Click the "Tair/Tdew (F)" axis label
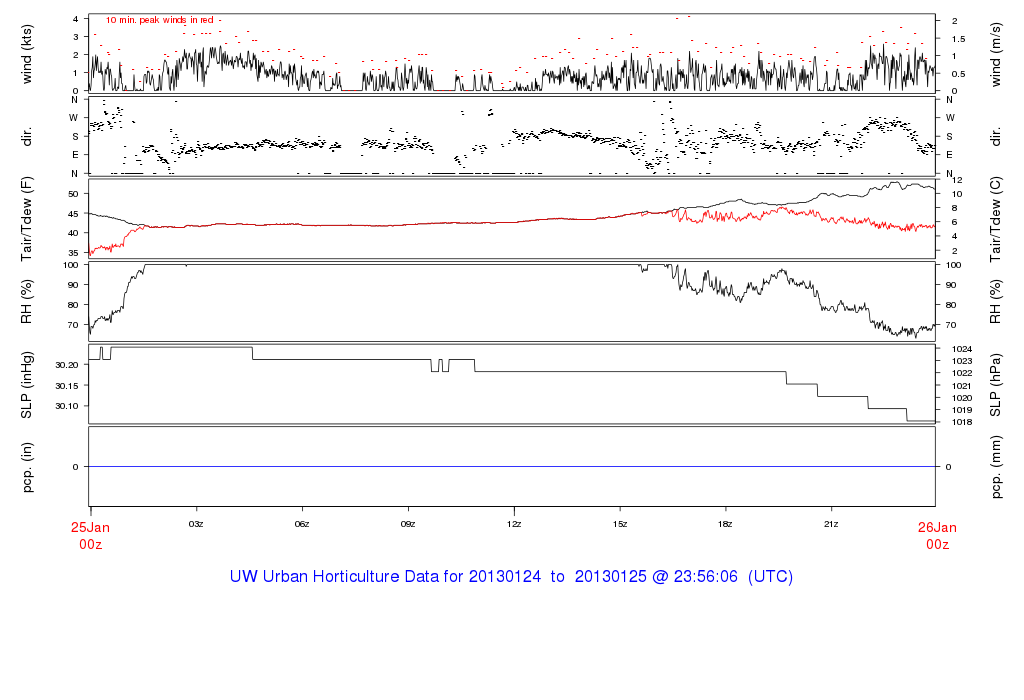Screen dimensions: 1024x700 coord(27,219)
